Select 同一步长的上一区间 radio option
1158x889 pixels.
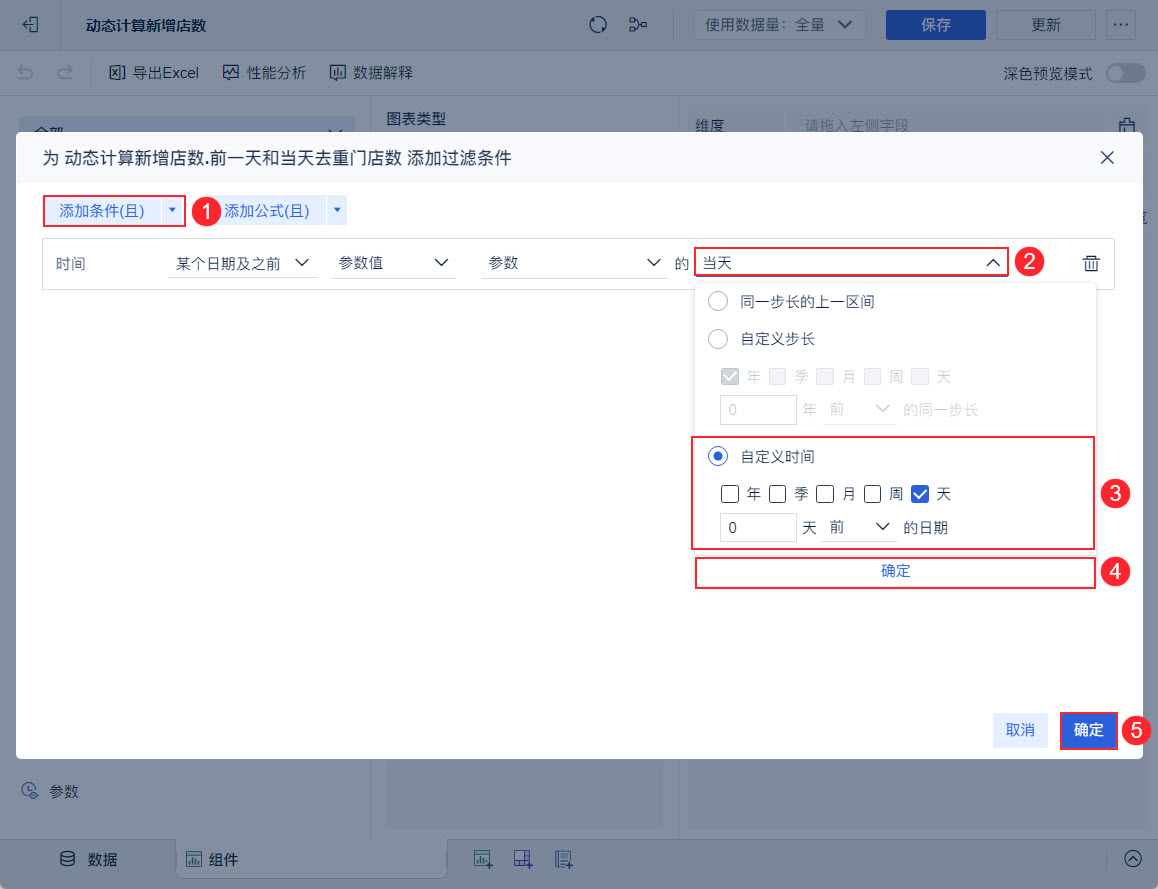pyautogui.click(x=718, y=301)
